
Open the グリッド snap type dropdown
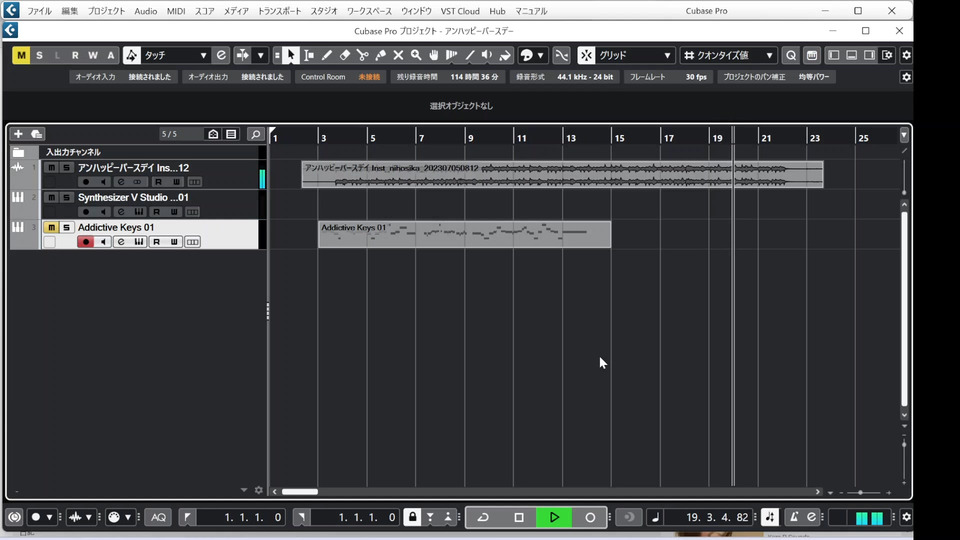pos(635,55)
